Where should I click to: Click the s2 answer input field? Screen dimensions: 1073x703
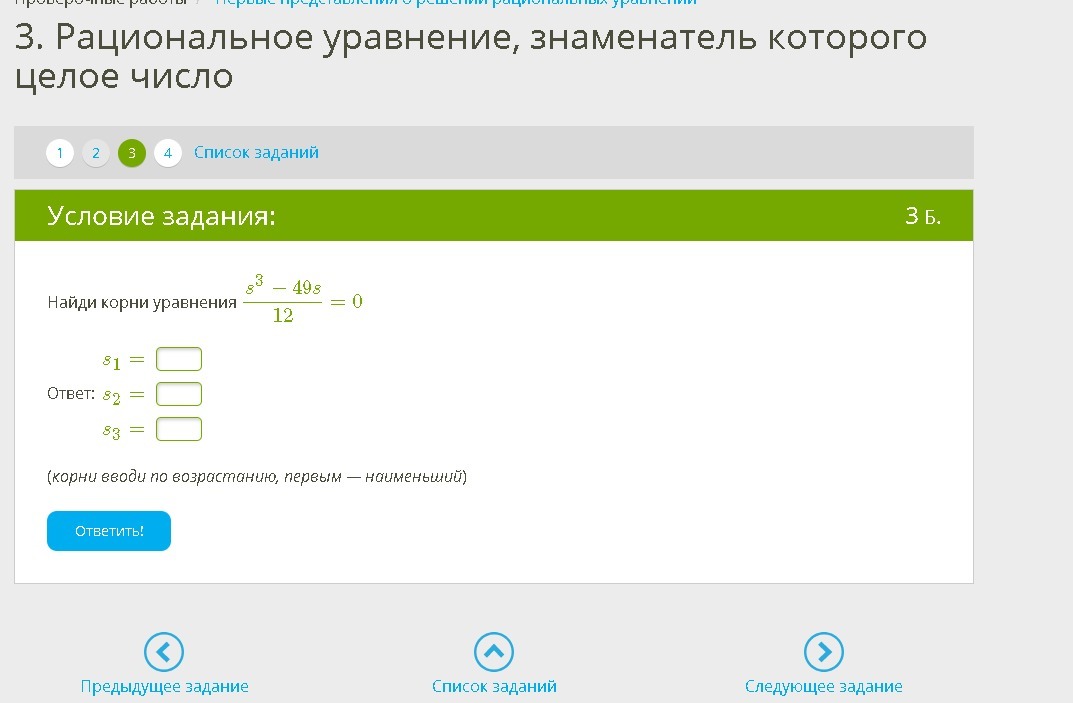pos(179,394)
